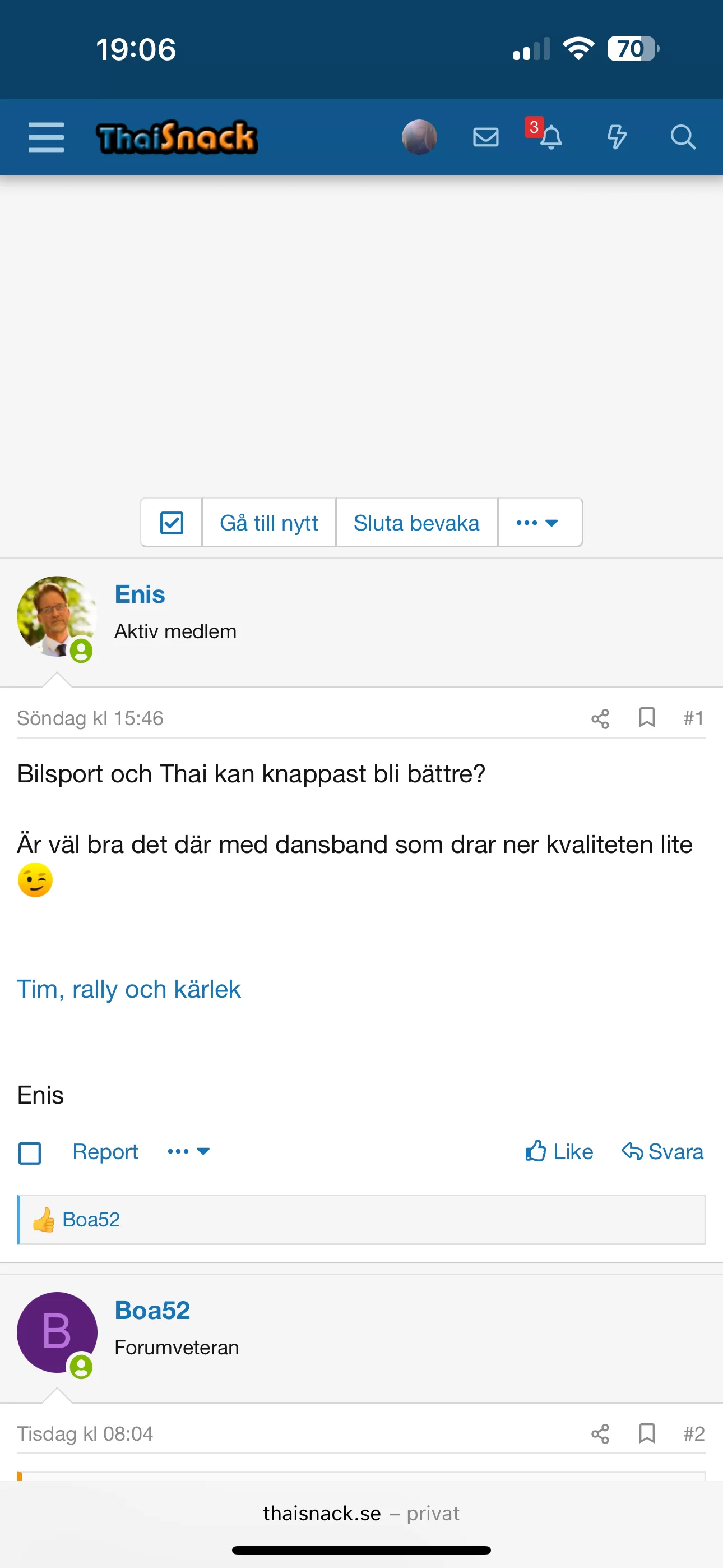Image resolution: width=723 pixels, height=1568 pixels.
Task: Open the What's new lightning icon
Action: click(x=617, y=137)
